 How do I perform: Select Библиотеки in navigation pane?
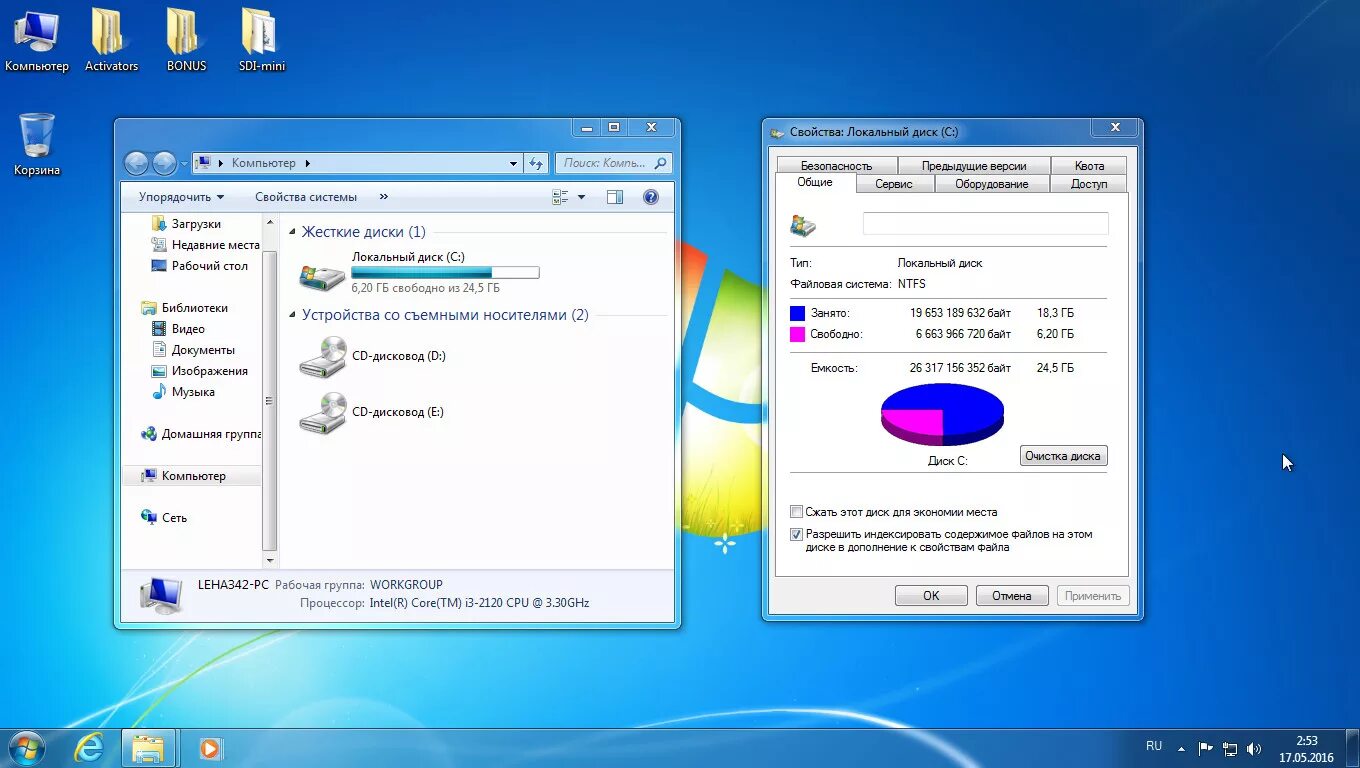click(185, 308)
